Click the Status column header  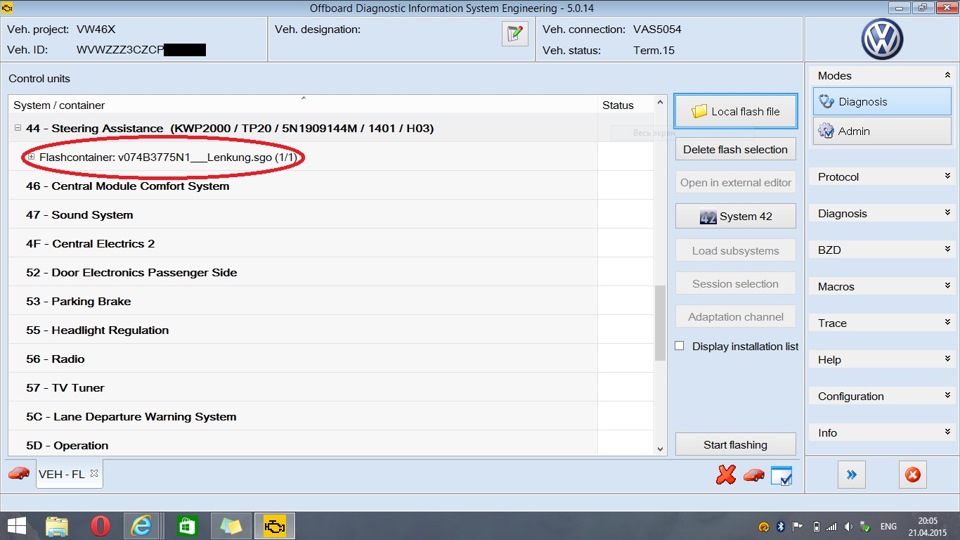pyautogui.click(x=625, y=105)
